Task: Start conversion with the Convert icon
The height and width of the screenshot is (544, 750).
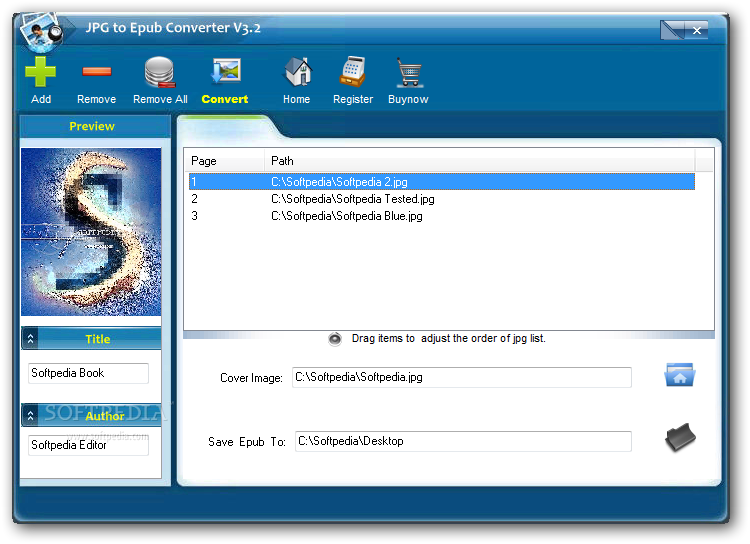Action: point(226,71)
